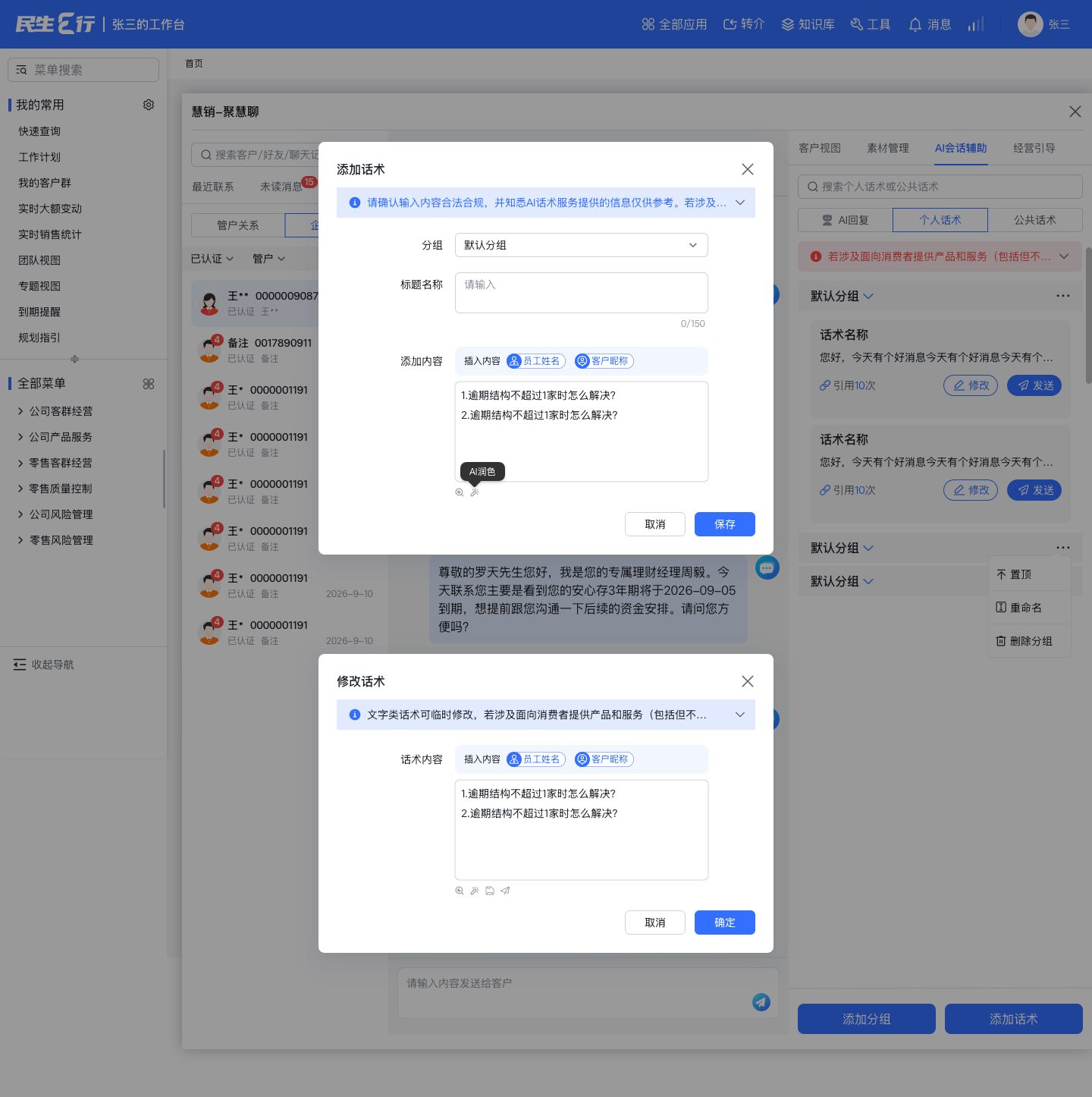
Task: Switch to 素材管理 tab
Action: pos(888,148)
